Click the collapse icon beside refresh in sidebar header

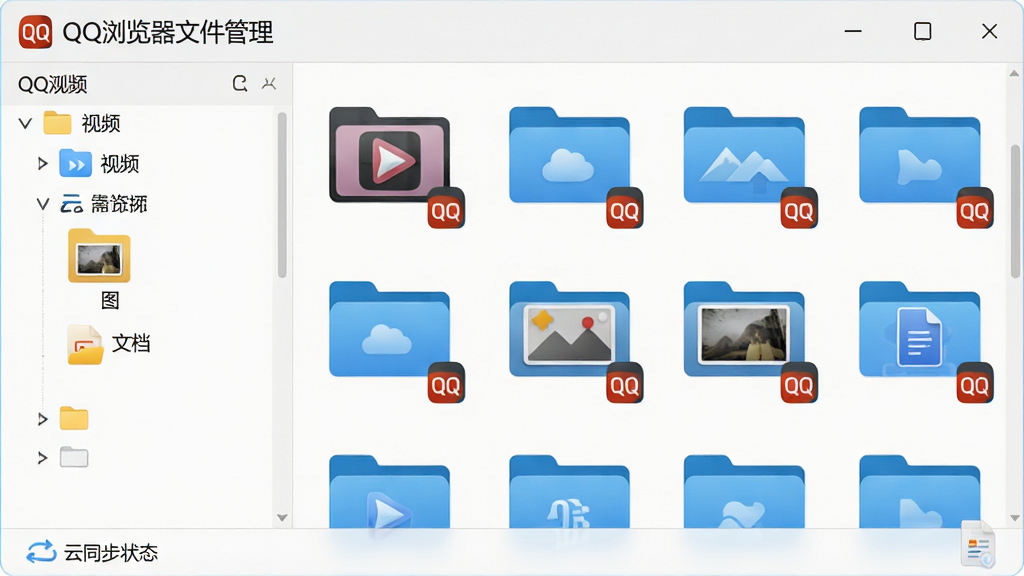(x=269, y=84)
